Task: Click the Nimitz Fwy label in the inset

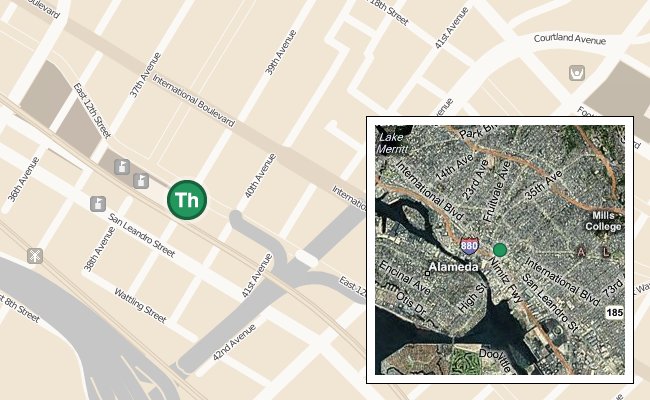Action: (505, 280)
